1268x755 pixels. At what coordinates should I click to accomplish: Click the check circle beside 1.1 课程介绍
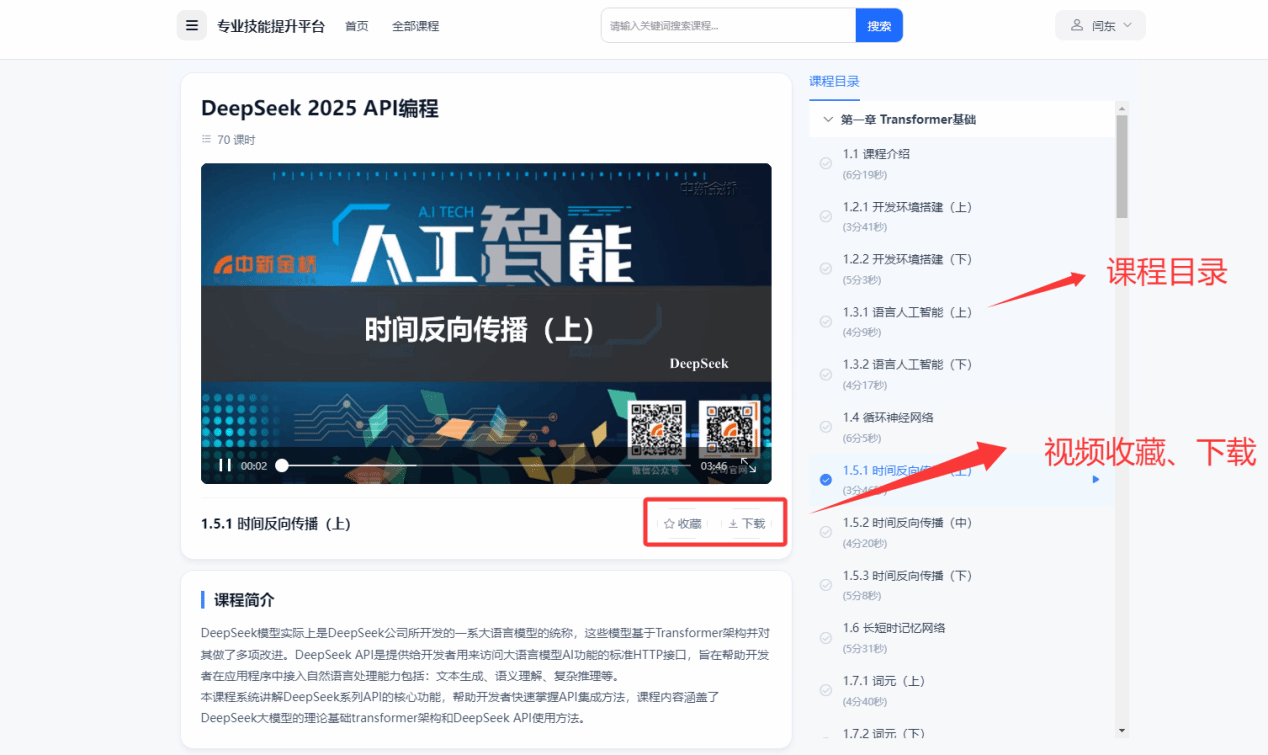click(x=826, y=163)
